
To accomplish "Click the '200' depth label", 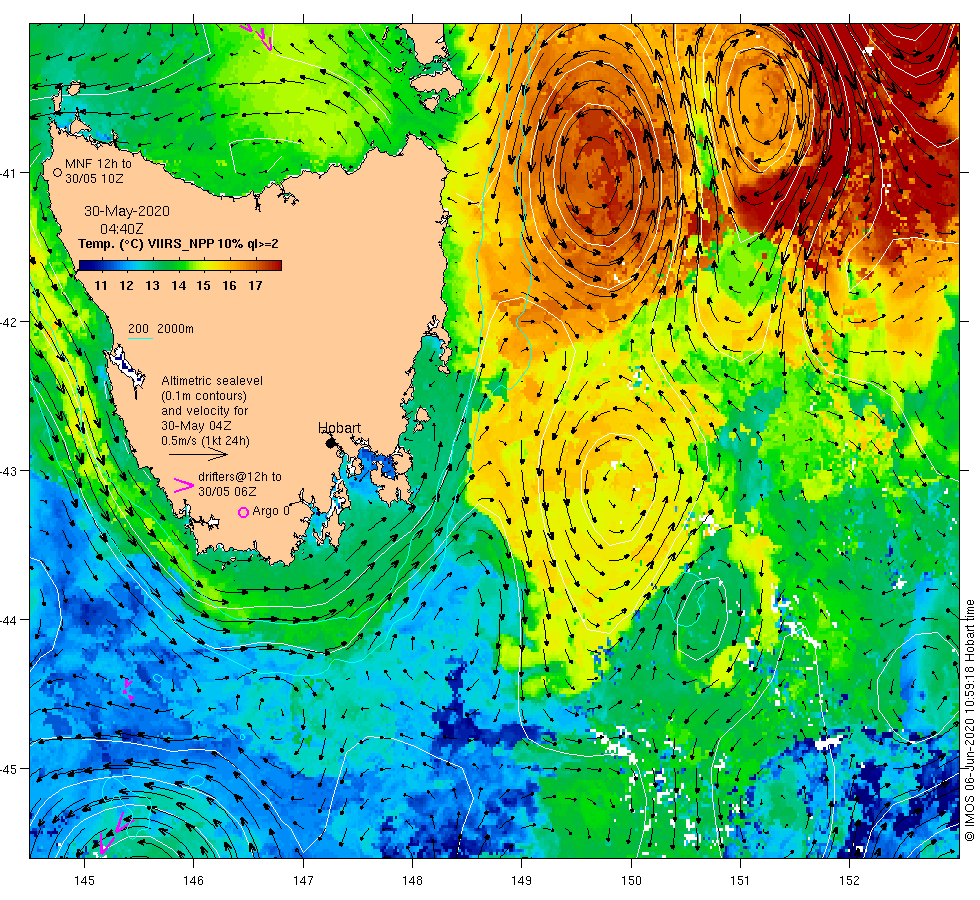I will click(x=138, y=329).
